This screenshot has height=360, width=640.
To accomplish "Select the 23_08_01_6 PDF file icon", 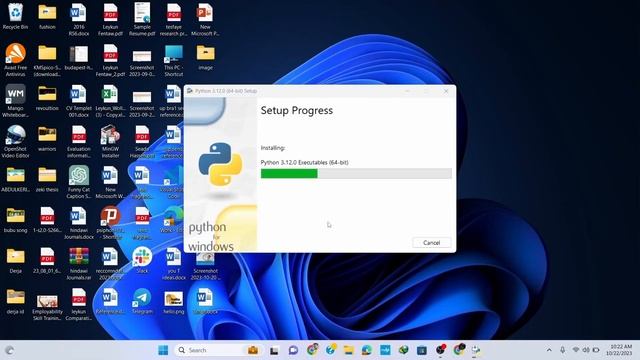I will 47,260.
